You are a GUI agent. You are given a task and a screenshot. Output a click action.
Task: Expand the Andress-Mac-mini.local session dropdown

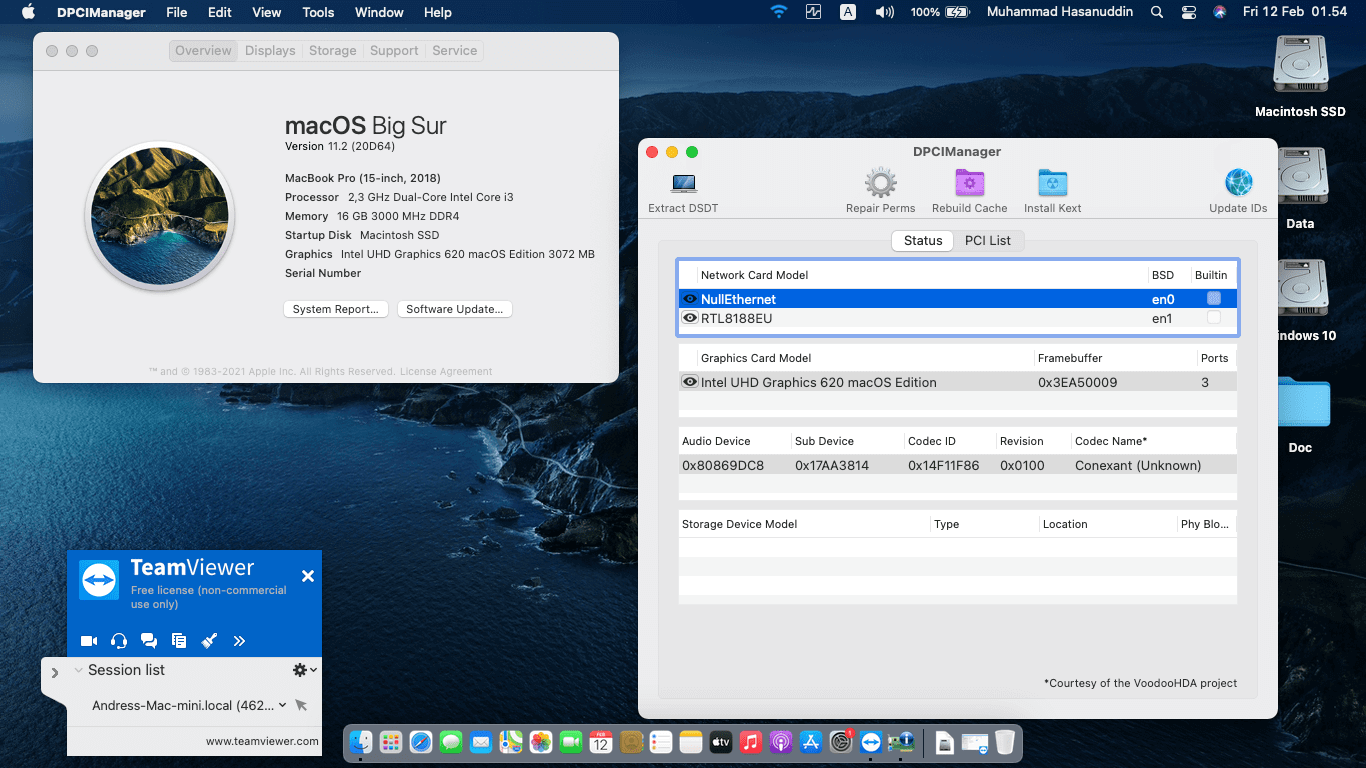[283, 705]
